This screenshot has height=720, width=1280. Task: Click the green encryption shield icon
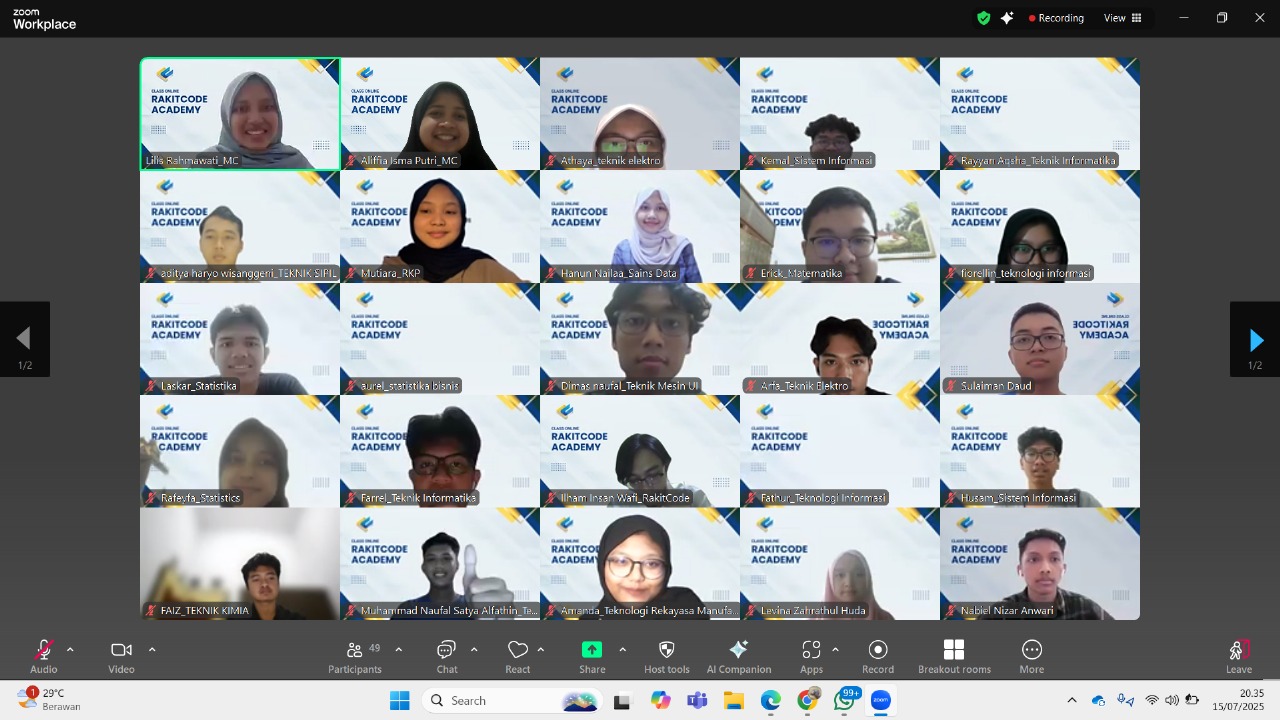(984, 18)
